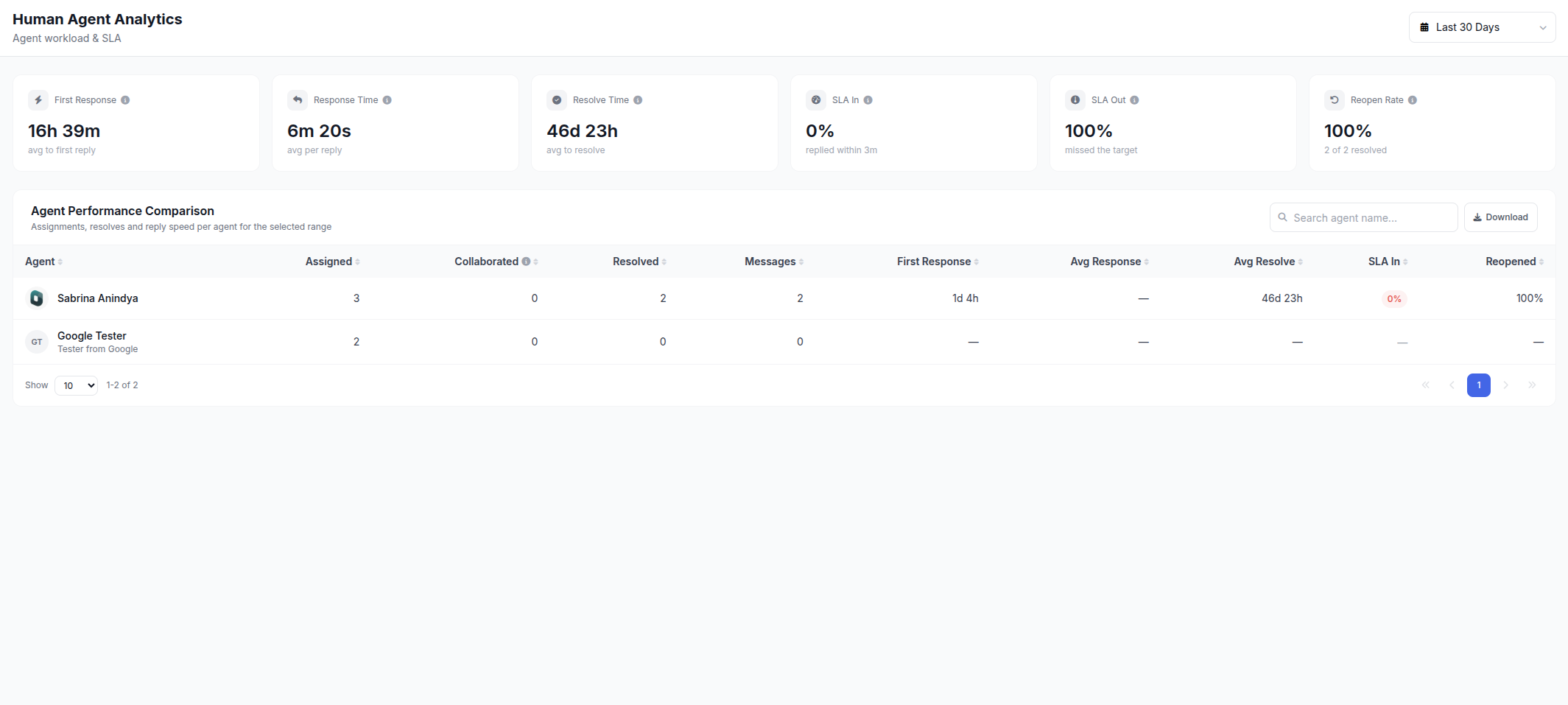Click the Google Tester agent name

(x=92, y=336)
